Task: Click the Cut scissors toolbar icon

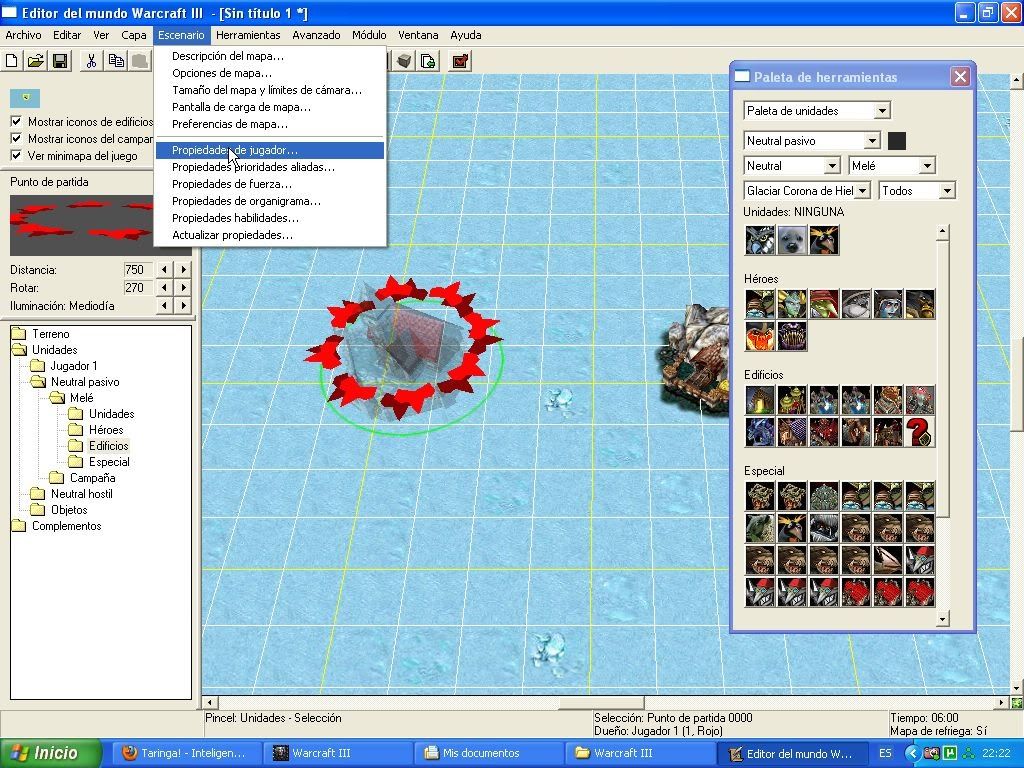Action: [91, 61]
